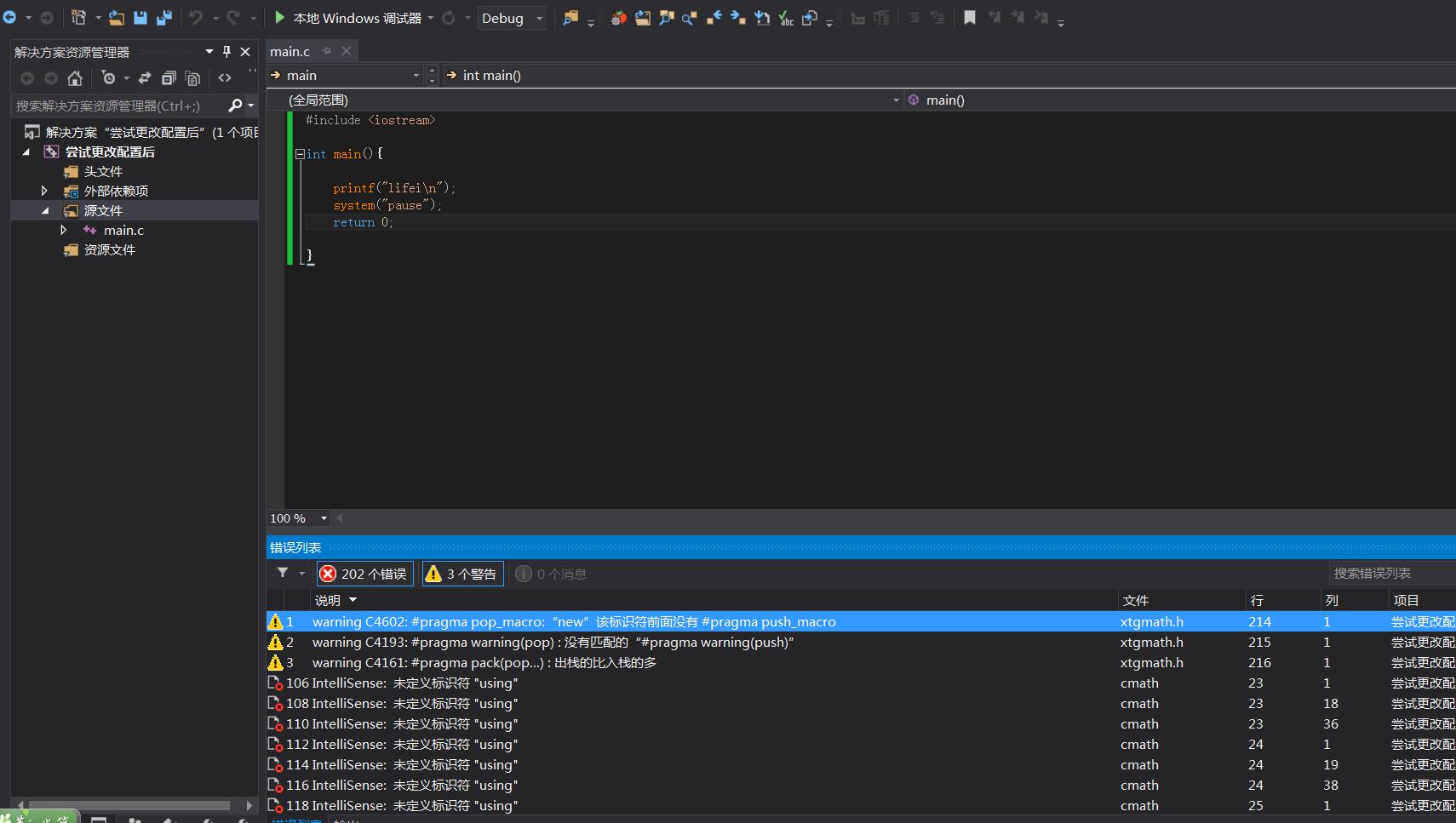Open the Solution Explorer window options dropdown
Screen dimensions: 1456x823
tap(209, 52)
